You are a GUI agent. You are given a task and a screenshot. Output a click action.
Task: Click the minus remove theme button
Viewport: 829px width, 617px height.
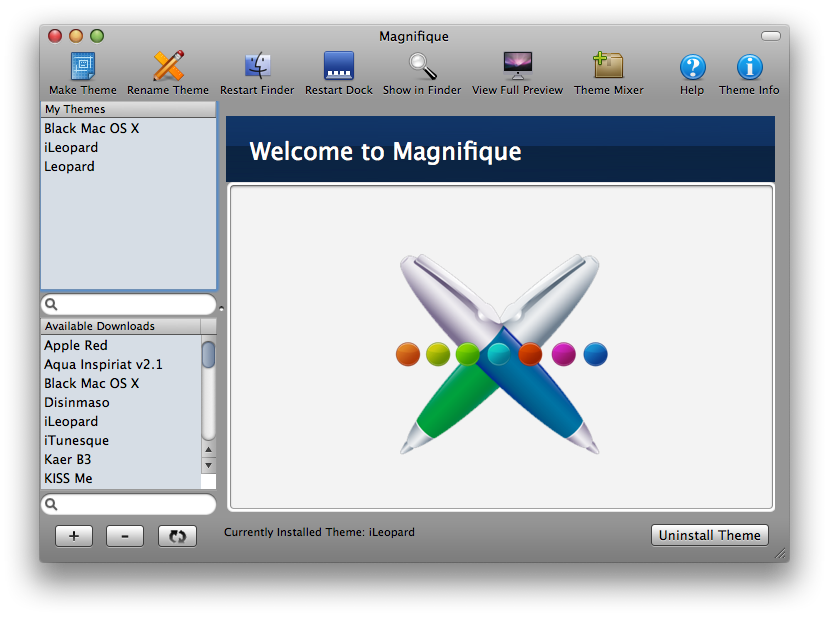125,536
